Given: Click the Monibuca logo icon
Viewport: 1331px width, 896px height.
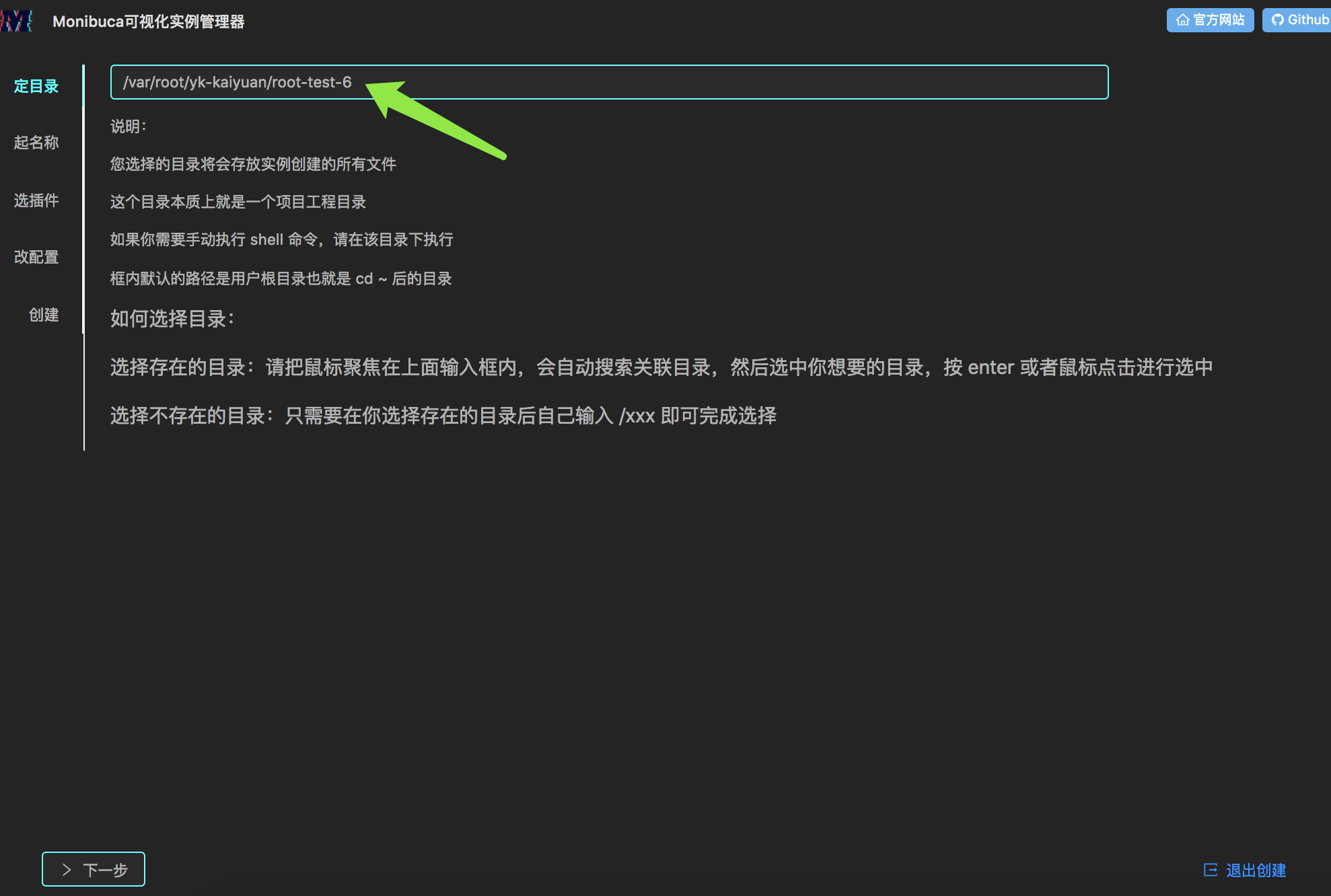Looking at the screenshot, I should [x=17, y=21].
